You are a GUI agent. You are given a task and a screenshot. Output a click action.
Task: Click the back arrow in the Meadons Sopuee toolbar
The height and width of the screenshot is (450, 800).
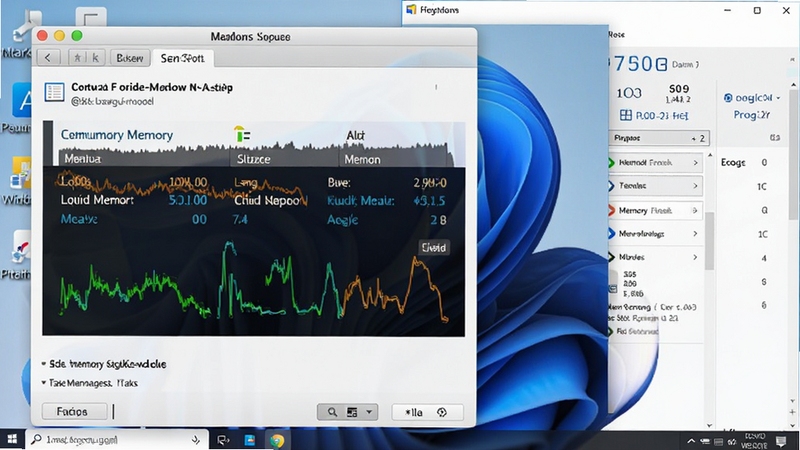point(48,58)
